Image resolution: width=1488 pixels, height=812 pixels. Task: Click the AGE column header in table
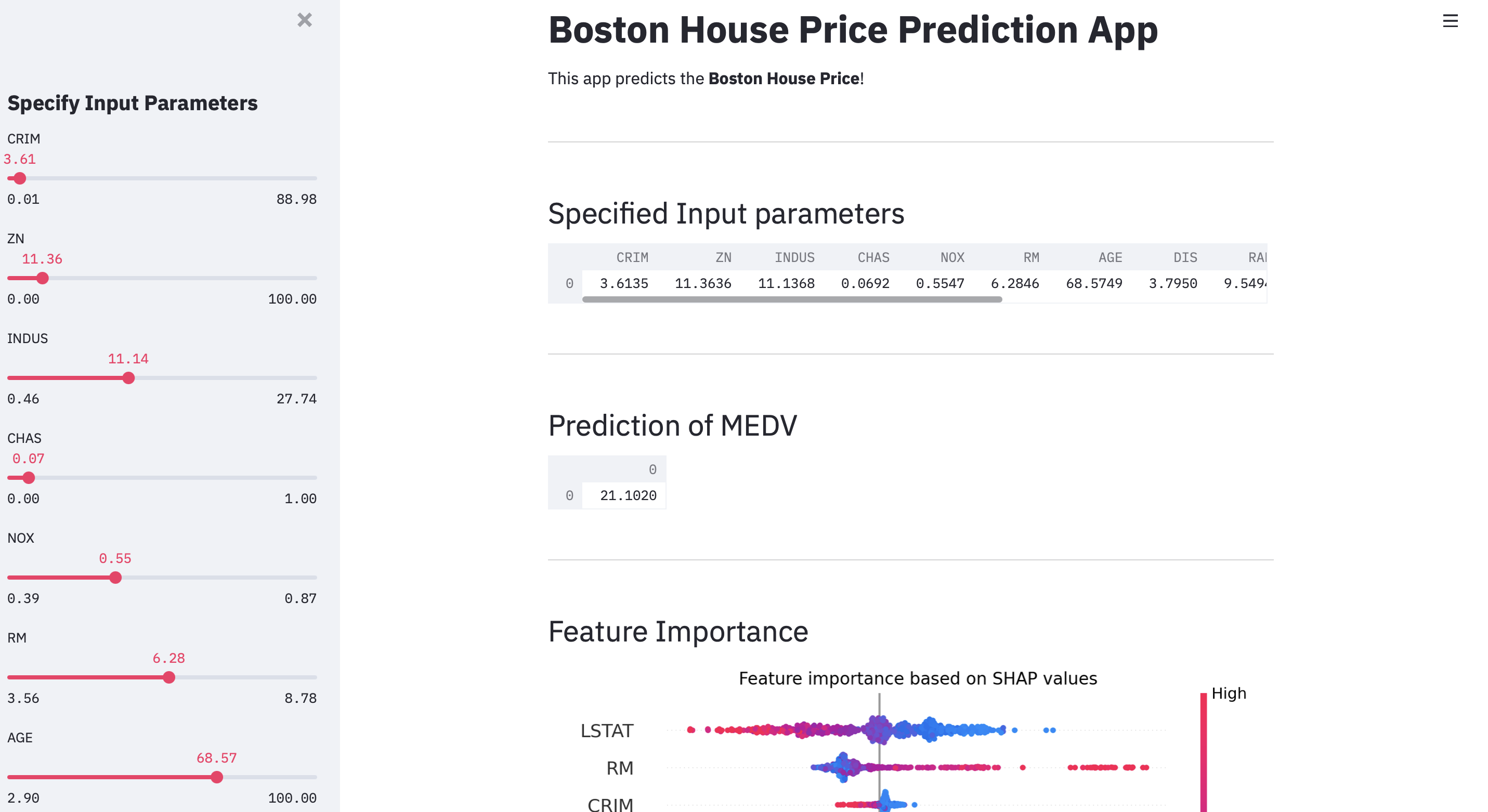[x=1110, y=257]
